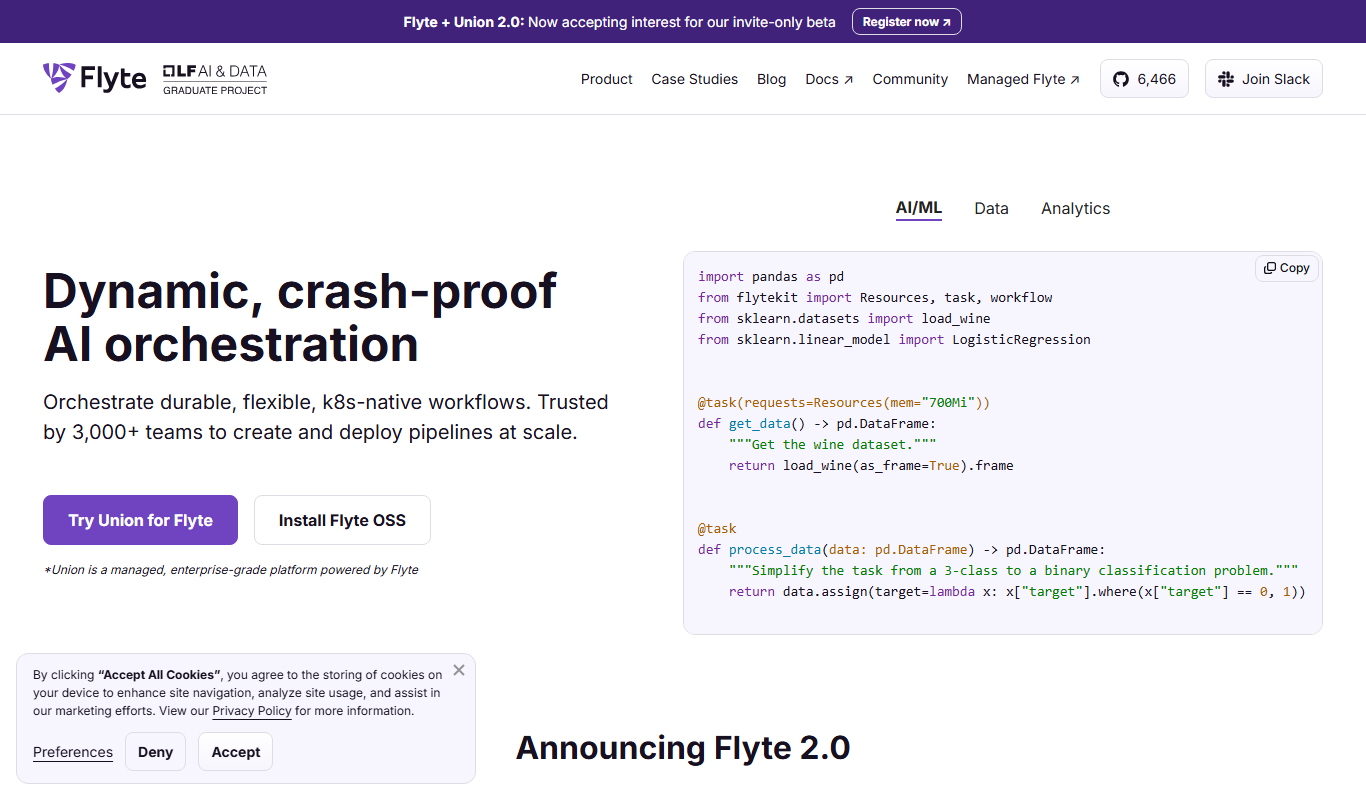Viewport: 1366px width, 800px height.
Task: Close the cookie consent banner with the X
Action: pos(458,670)
